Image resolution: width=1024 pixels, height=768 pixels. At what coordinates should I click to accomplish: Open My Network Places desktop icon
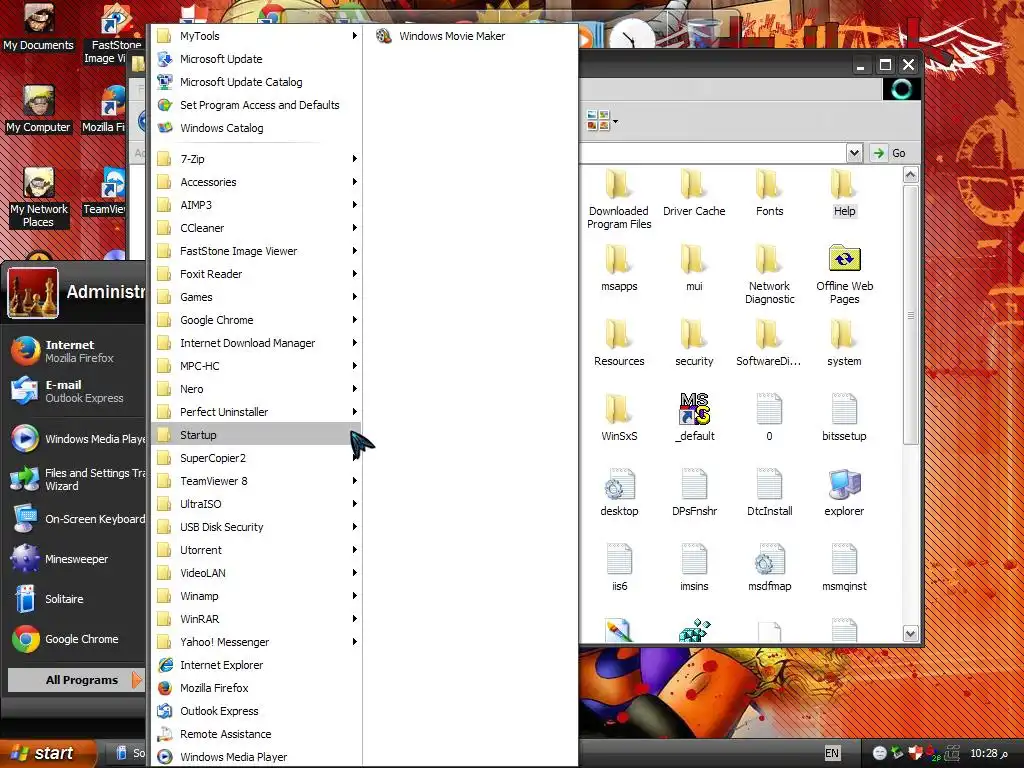click(x=39, y=198)
